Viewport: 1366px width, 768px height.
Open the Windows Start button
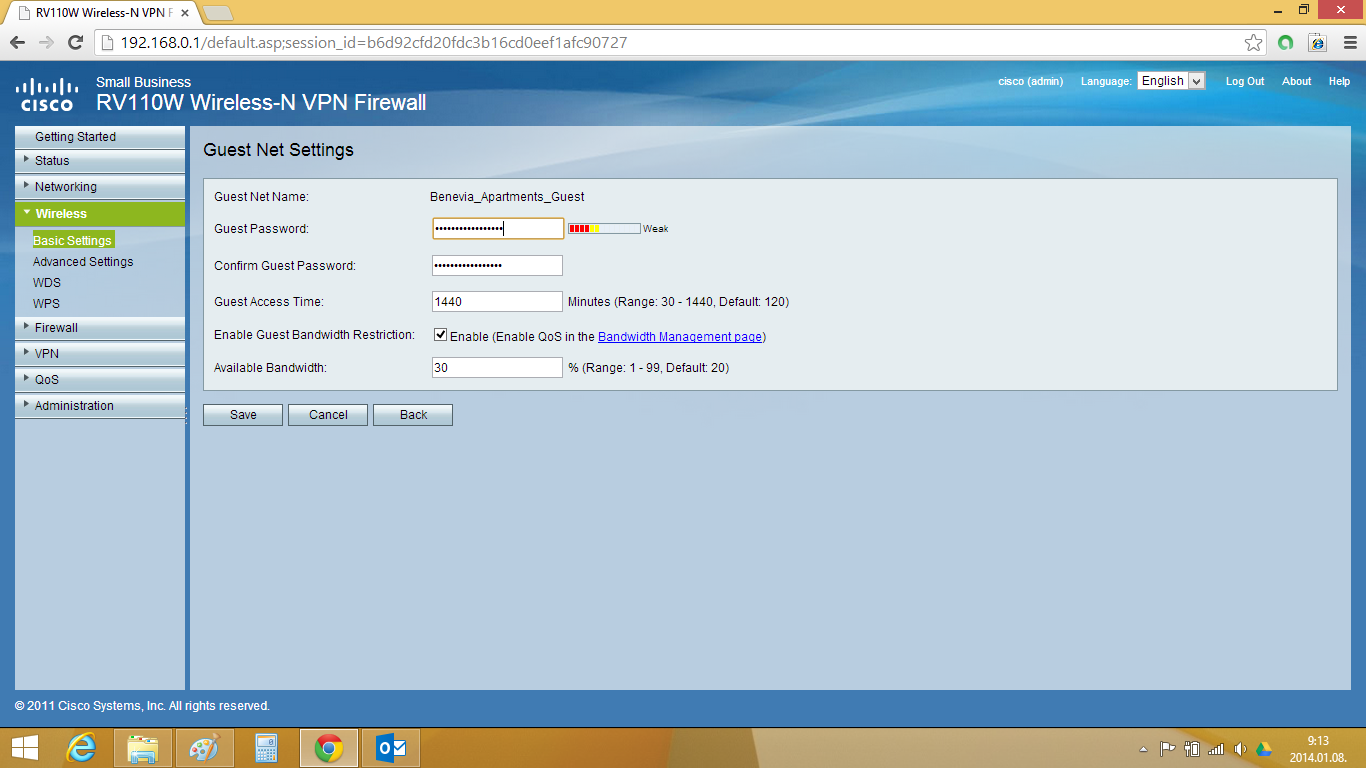[25, 748]
